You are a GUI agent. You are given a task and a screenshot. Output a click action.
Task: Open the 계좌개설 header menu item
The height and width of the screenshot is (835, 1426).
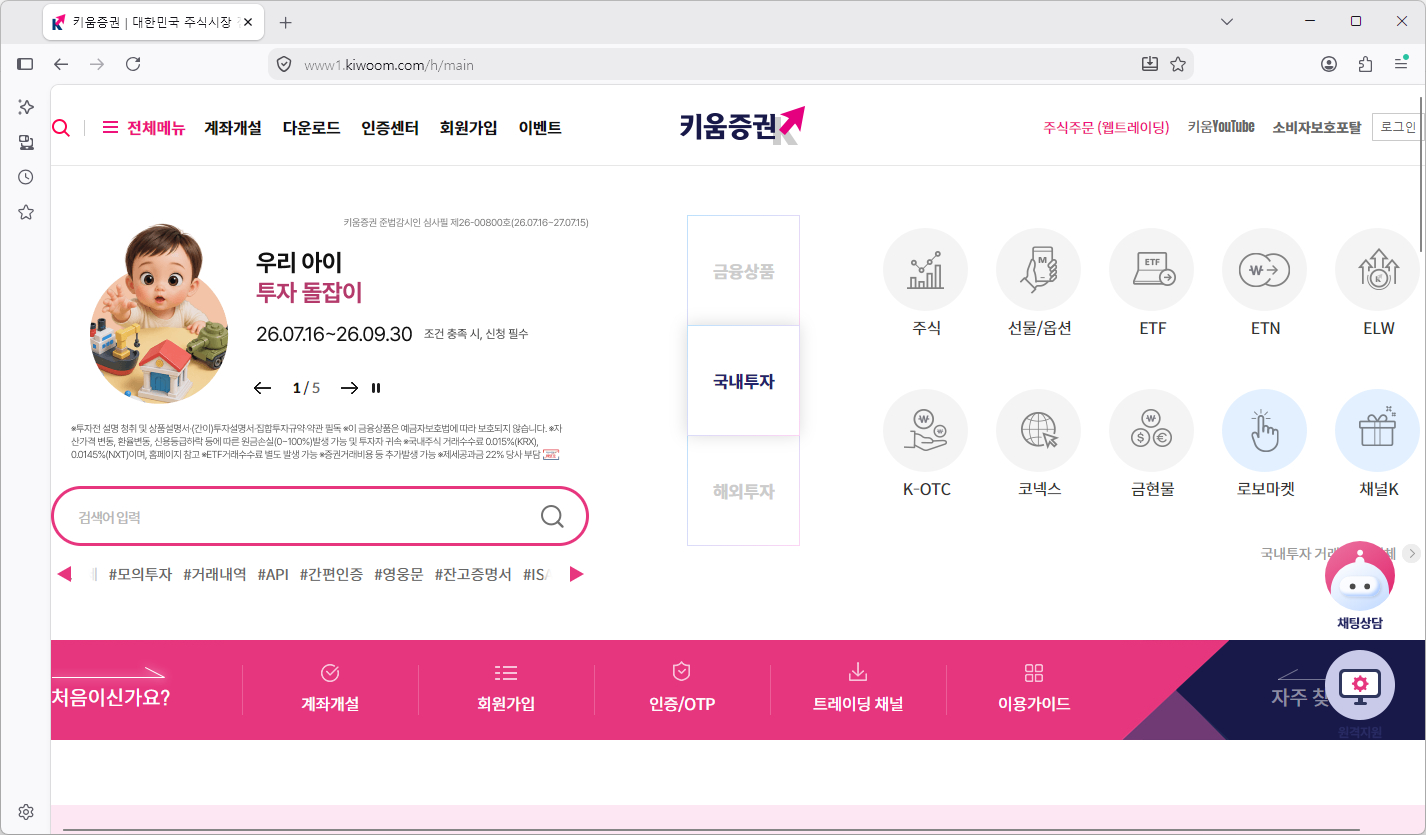pyautogui.click(x=233, y=128)
